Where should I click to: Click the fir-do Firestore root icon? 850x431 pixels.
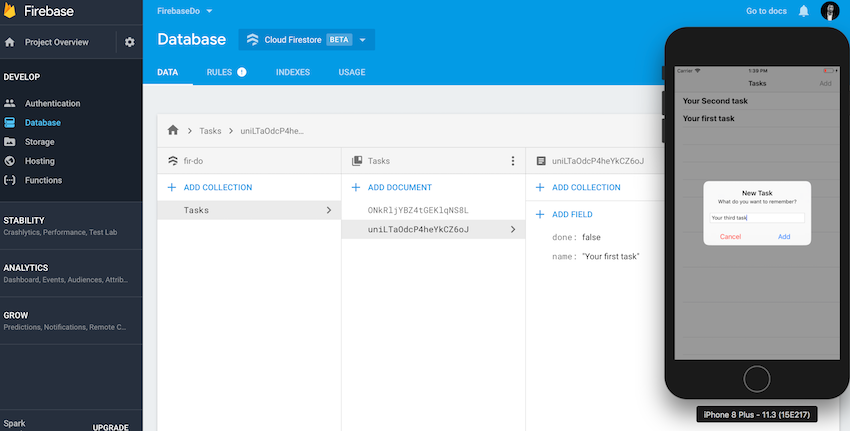coord(172,161)
